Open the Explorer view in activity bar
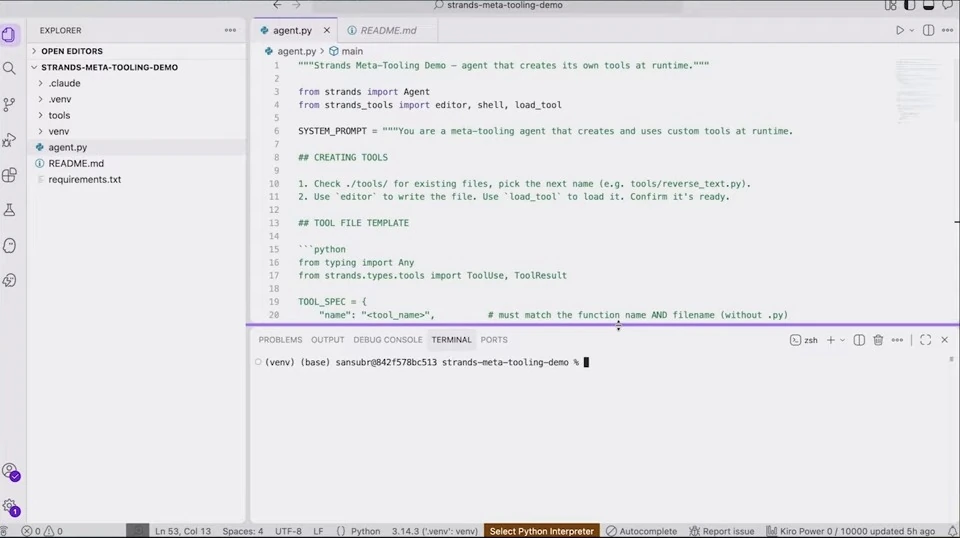This screenshot has height=538, width=960. coord(9,34)
